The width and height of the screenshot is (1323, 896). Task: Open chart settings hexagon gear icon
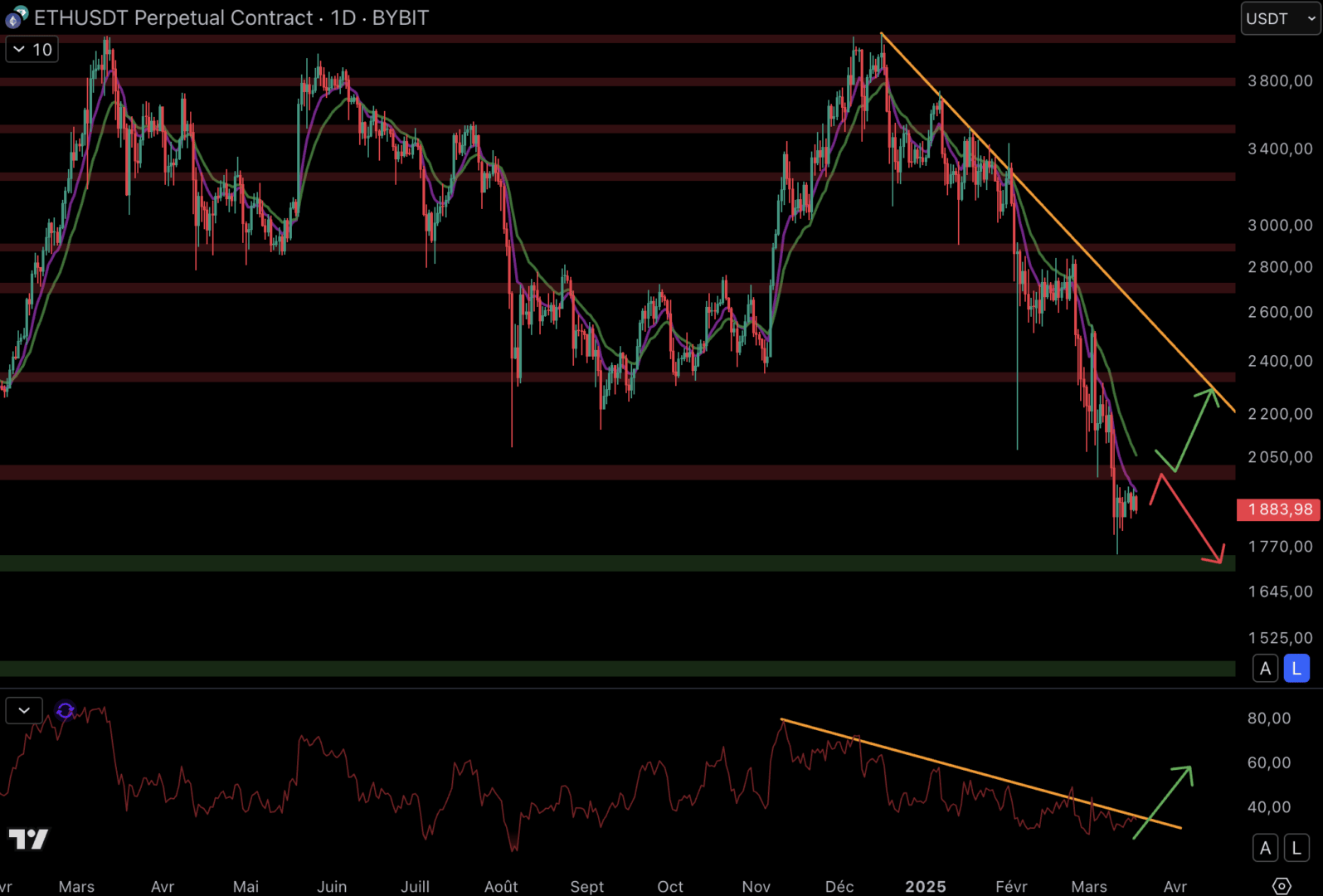[x=1281, y=886]
